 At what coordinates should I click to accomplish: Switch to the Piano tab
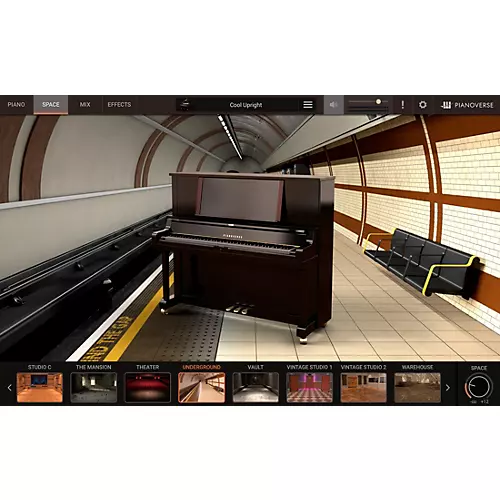point(16,105)
